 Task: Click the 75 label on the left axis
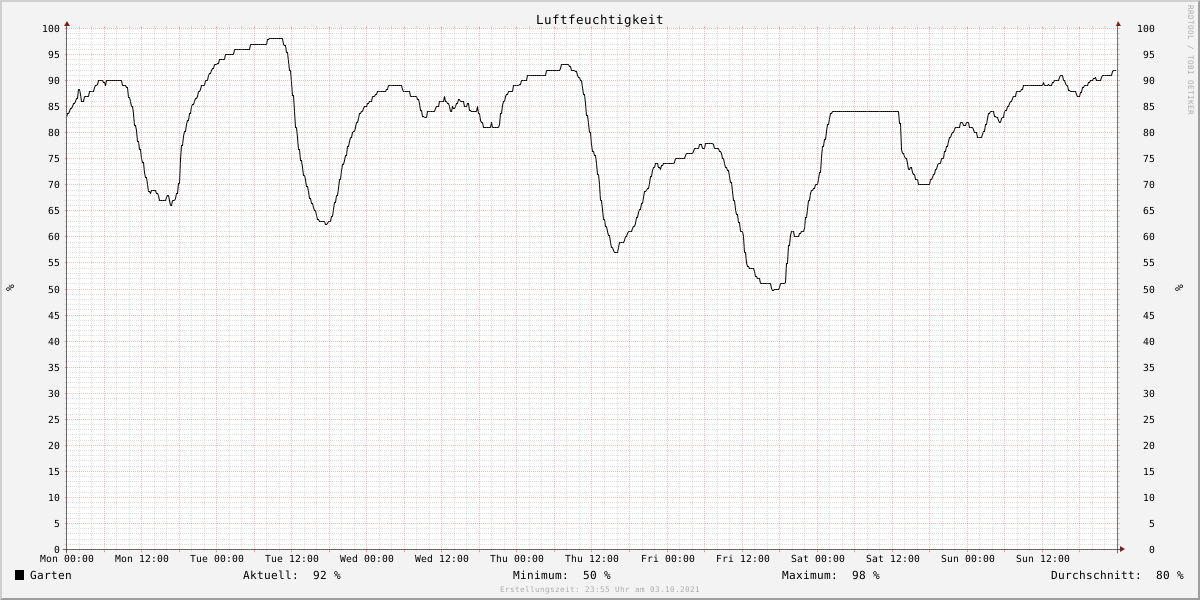(54, 158)
